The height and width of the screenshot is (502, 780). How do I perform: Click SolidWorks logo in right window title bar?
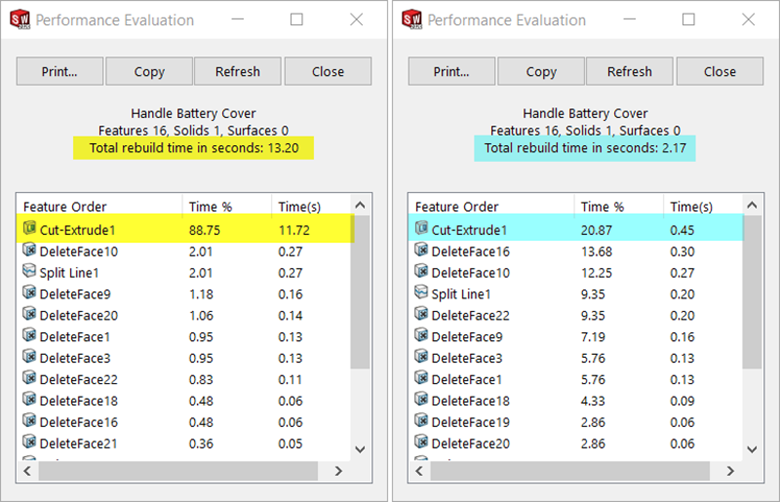coord(412,19)
